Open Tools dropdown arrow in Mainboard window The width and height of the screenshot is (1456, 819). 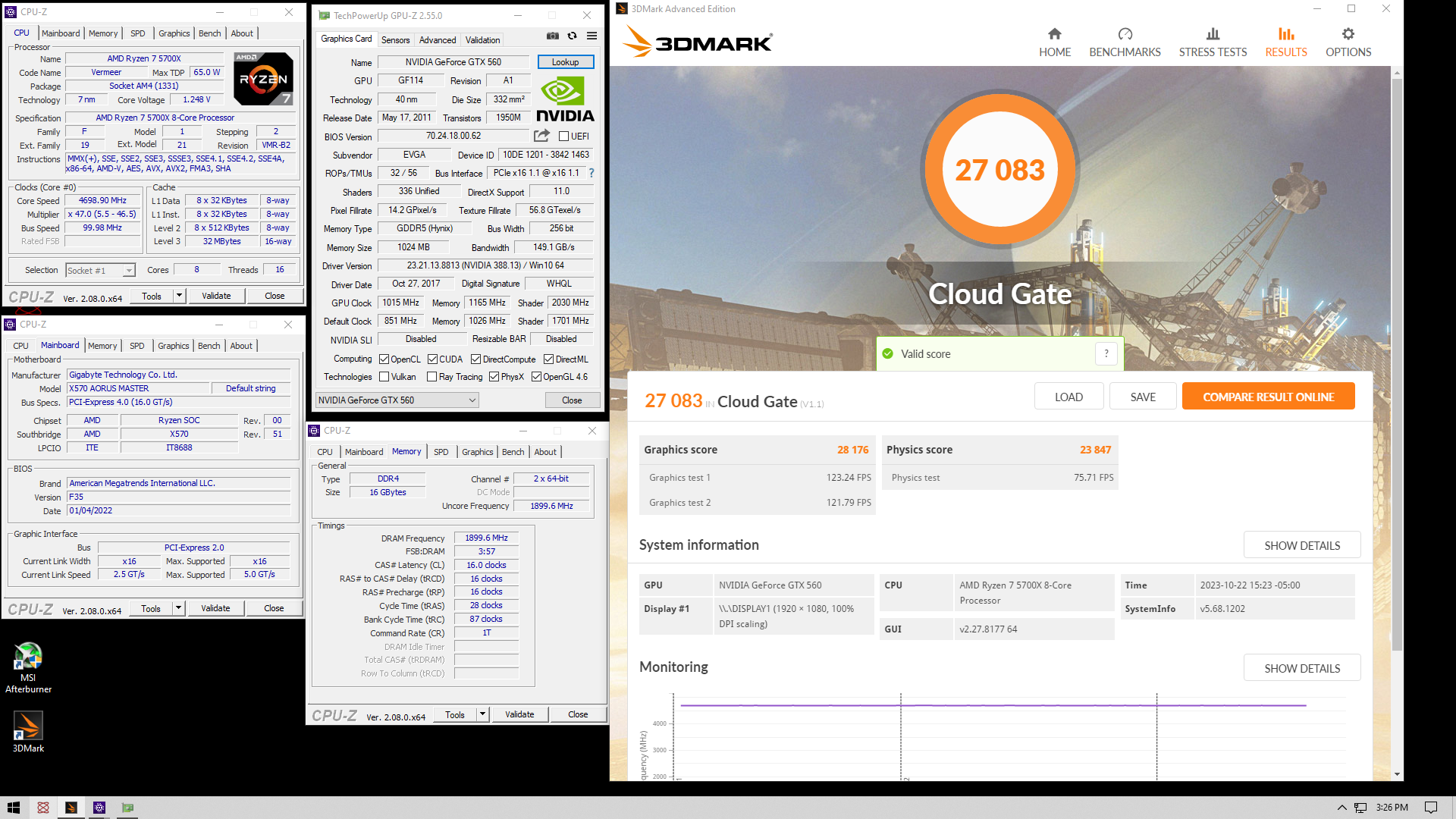(x=178, y=608)
